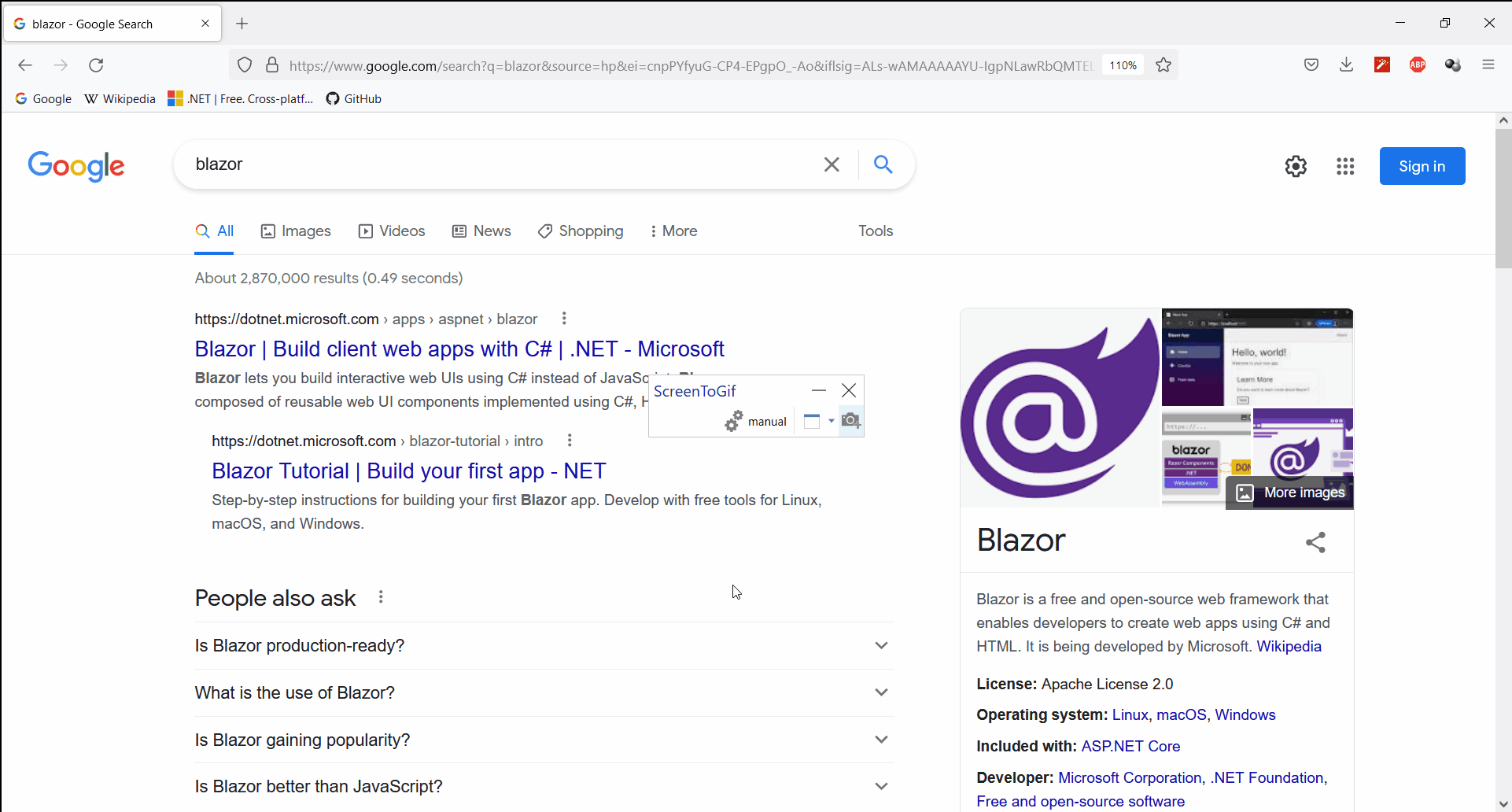Click the page scrollbar down arrow
Screen dimensions: 1512x812
click(1503, 803)
